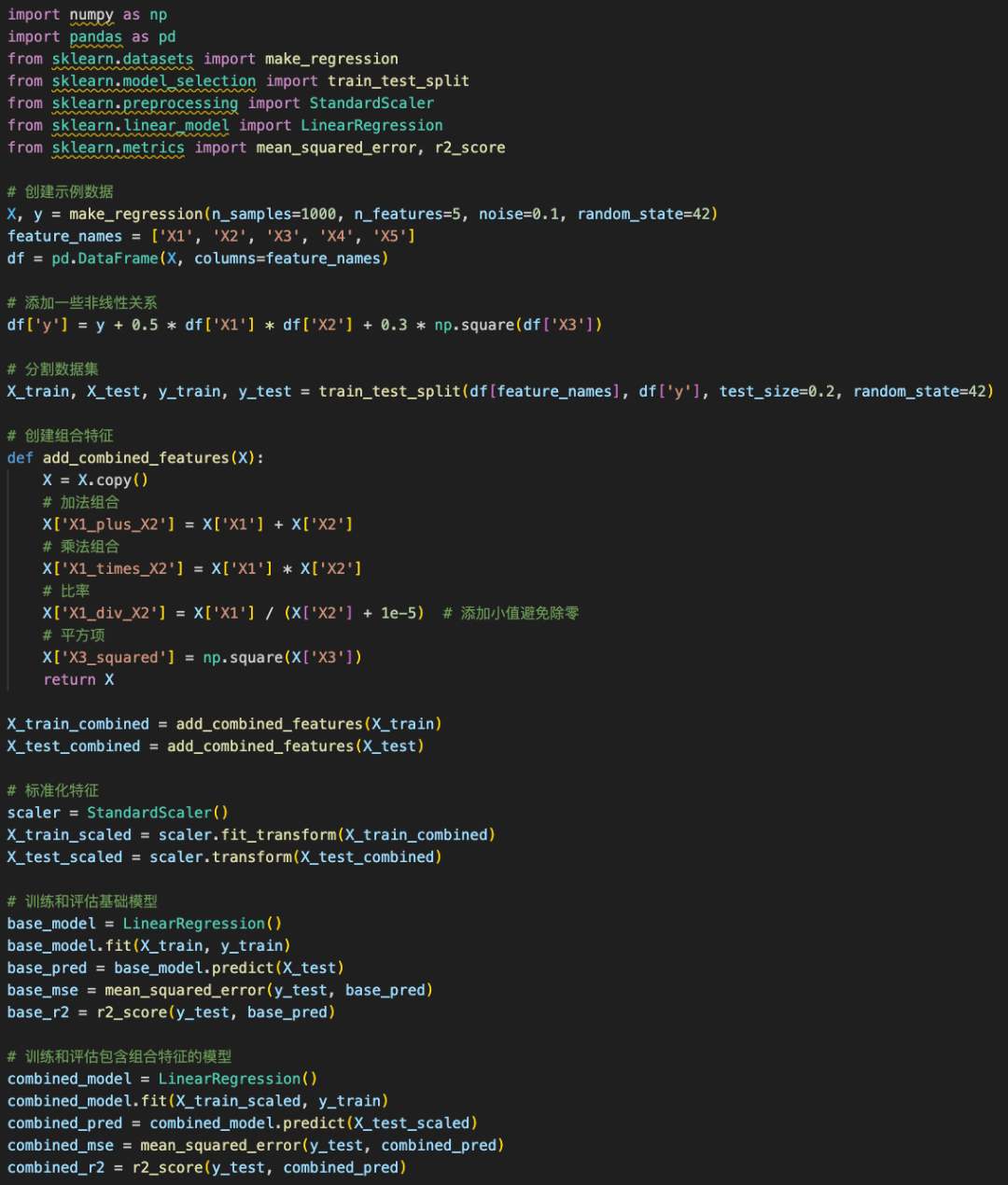Screen dimensions: 1008x1185
Task: Click 'sklearn.linear_model' module text
Action: (x=141, y=126)
